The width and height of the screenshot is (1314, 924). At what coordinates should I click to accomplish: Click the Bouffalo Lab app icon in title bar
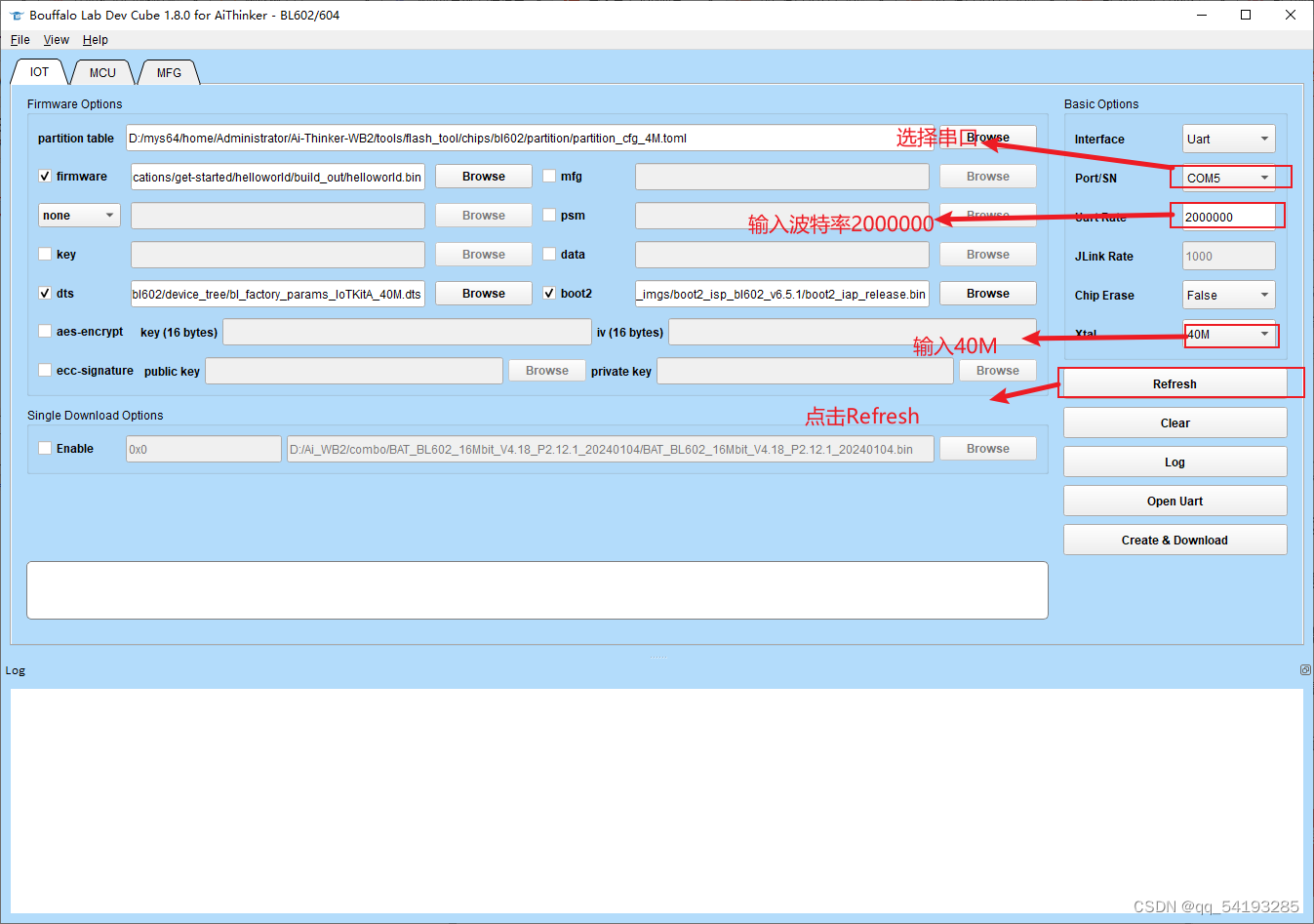pyautogui.click(x=16, y=16)
